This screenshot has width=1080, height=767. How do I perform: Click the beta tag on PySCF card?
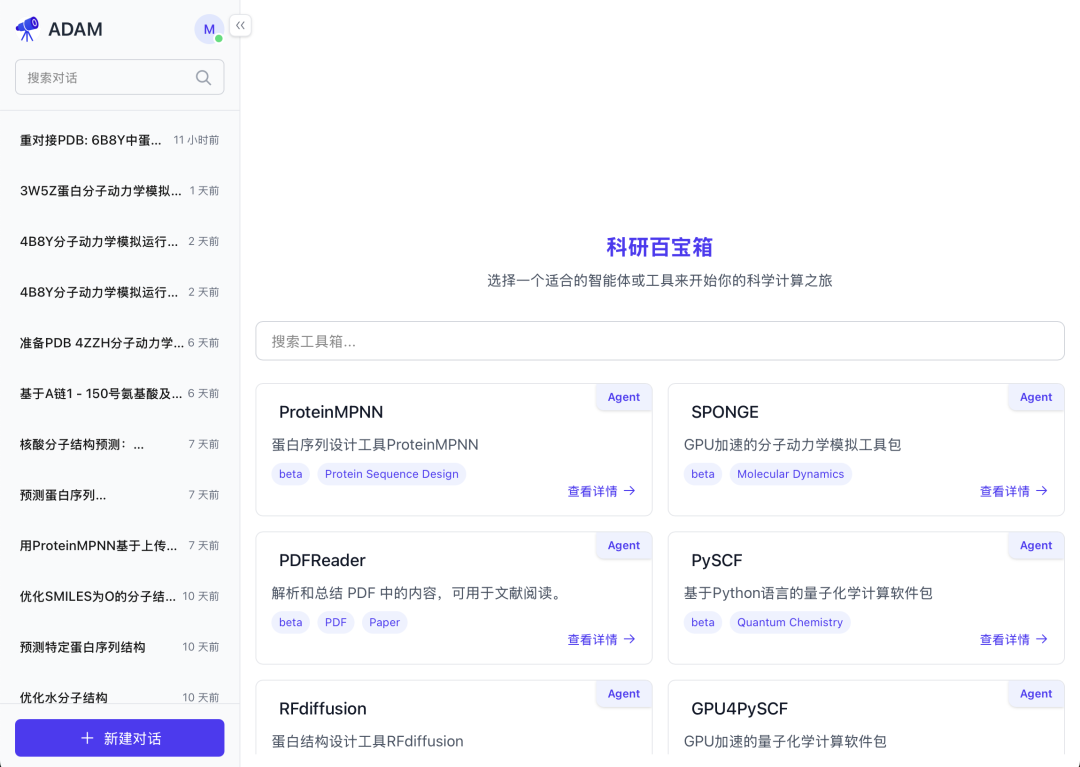703,622
